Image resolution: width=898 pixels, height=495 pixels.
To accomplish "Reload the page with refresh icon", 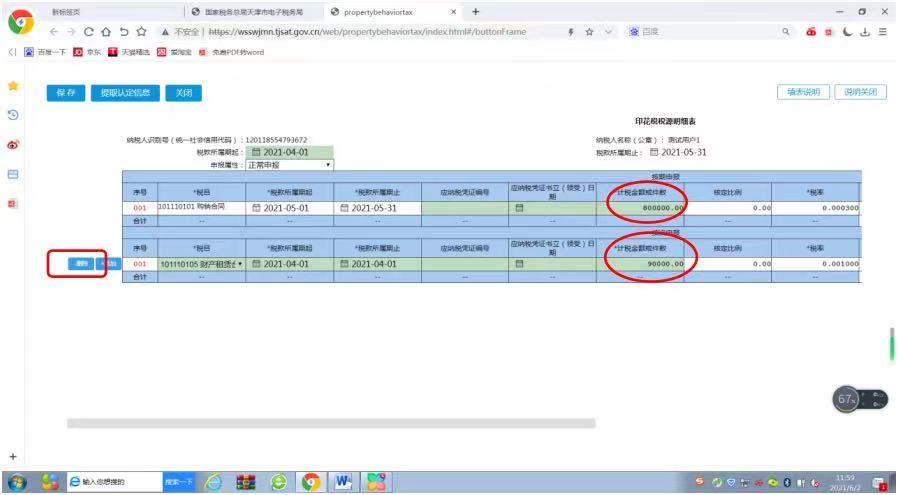I will click(x=88, y=32).
